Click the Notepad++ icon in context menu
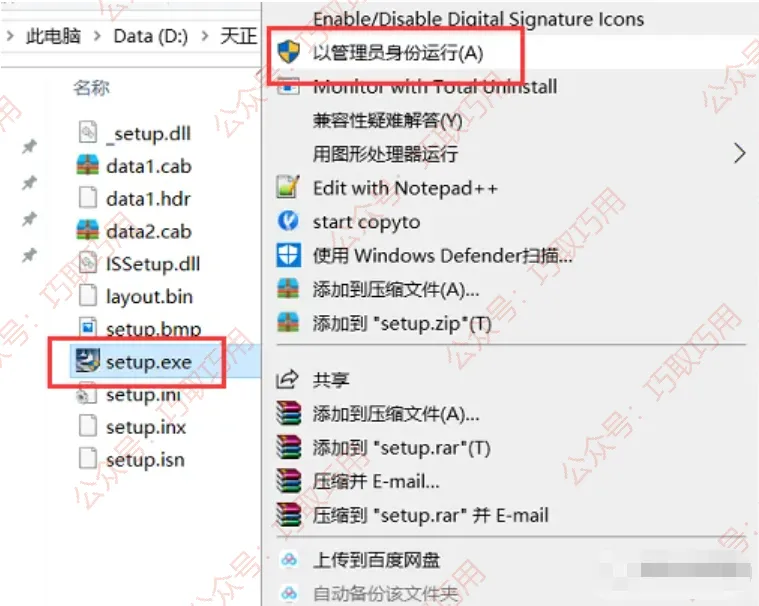 (288, 187)
